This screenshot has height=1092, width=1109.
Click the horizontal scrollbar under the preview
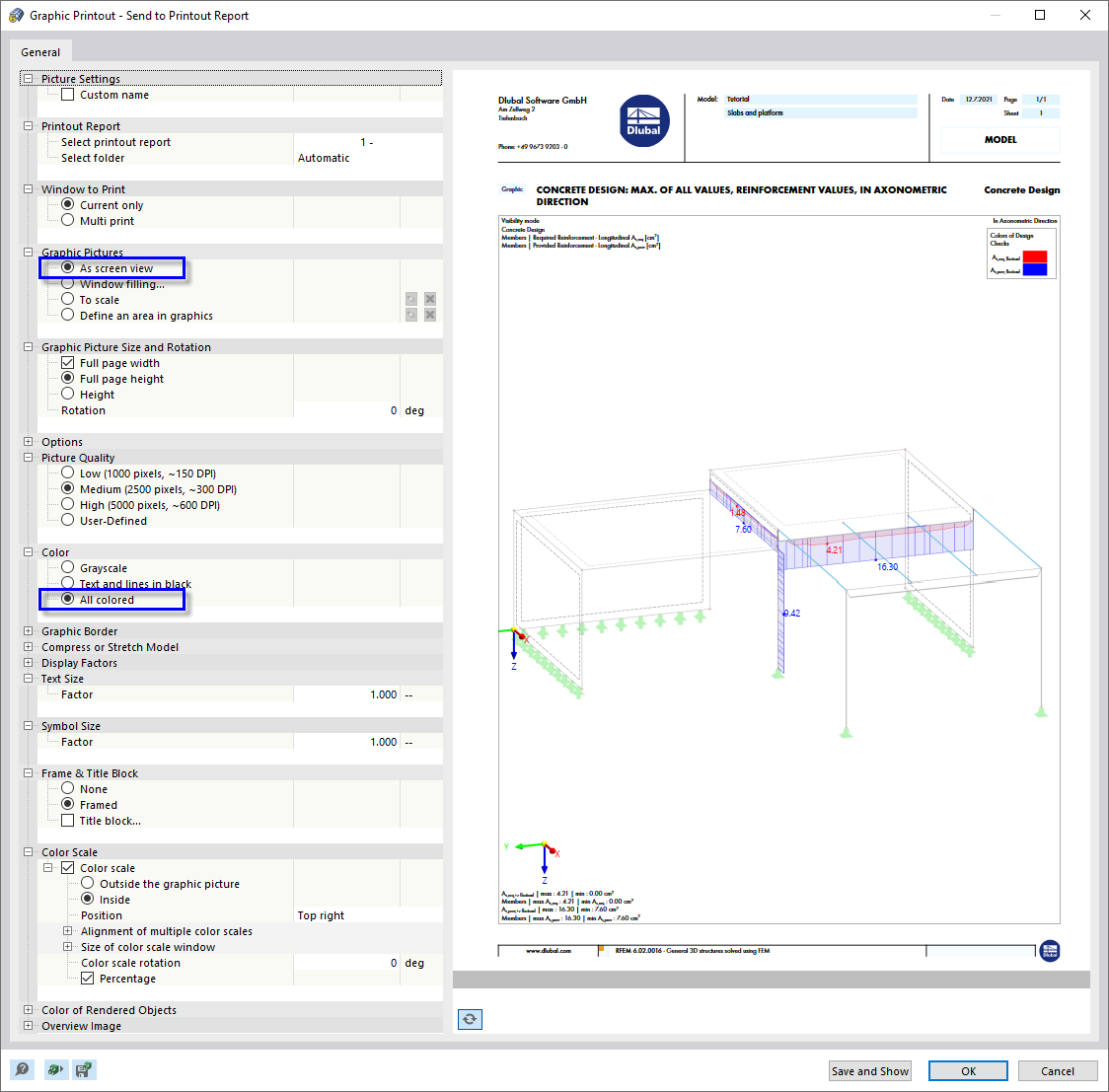(x=771, y=980)
